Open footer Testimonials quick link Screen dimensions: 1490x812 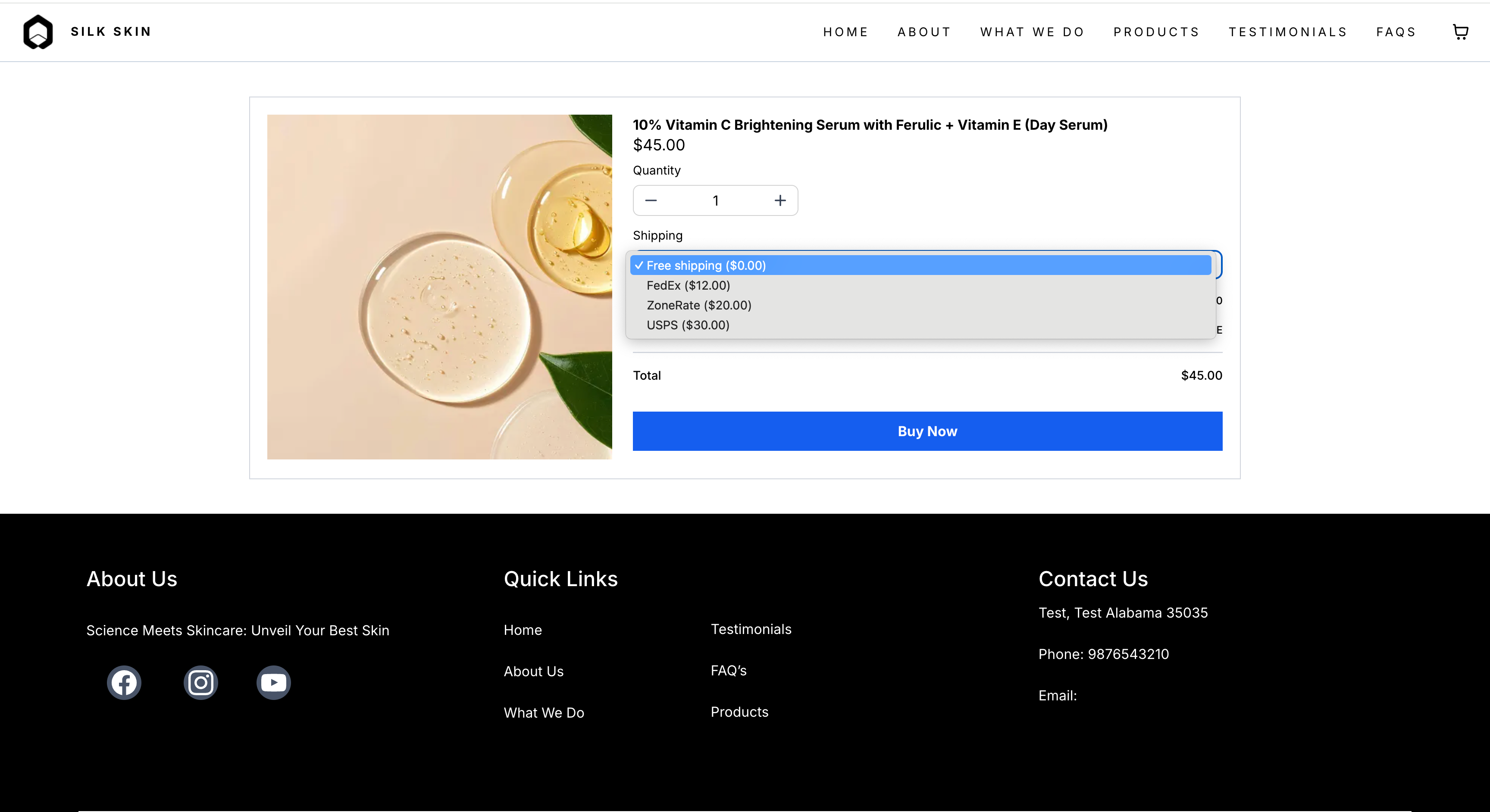point(751,629)
